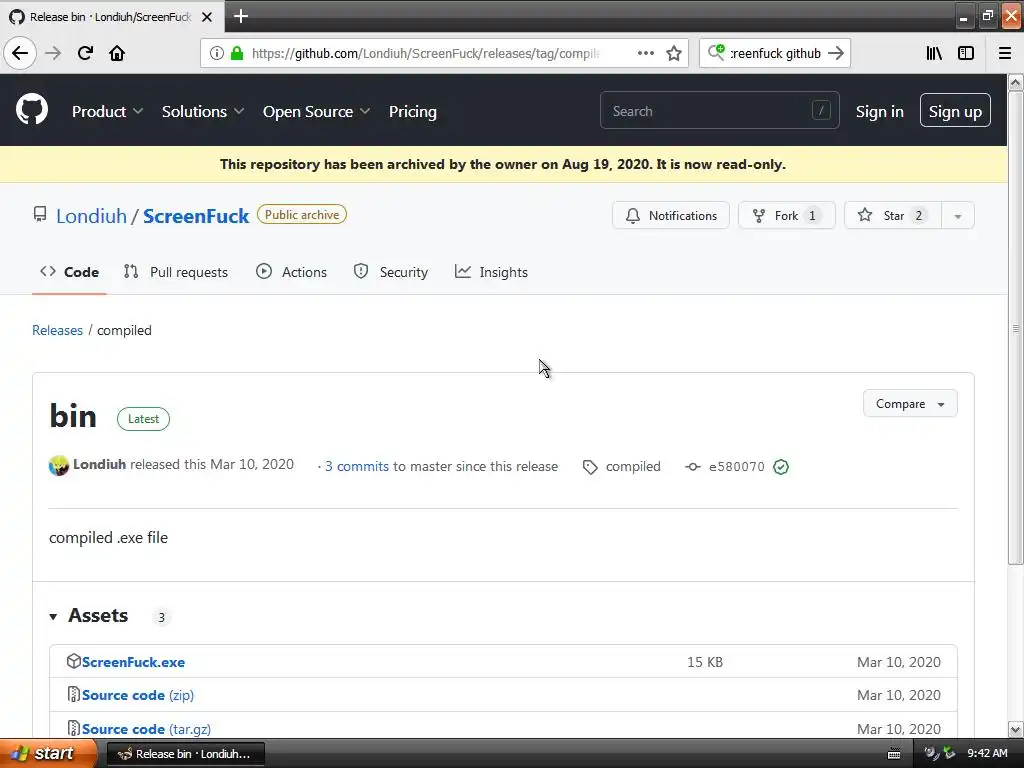Click the verified commit check icon

(x=780, y=467)
